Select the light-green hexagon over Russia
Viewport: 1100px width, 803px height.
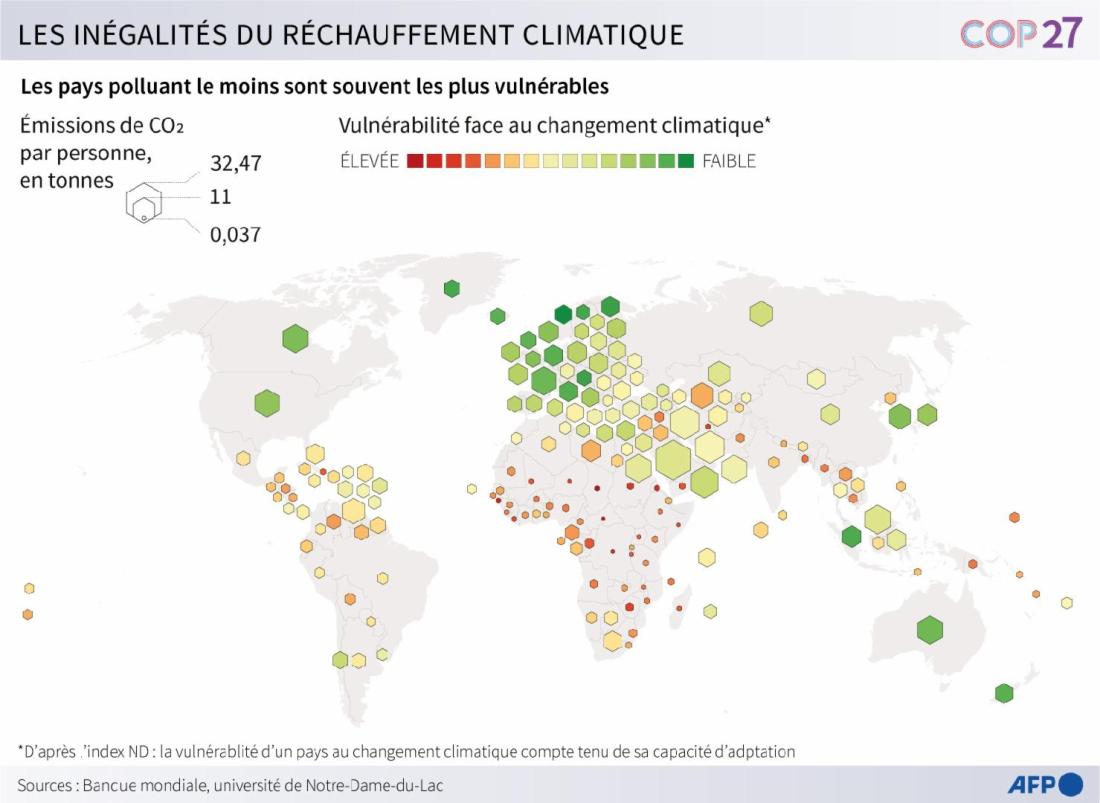click(761, 313)
